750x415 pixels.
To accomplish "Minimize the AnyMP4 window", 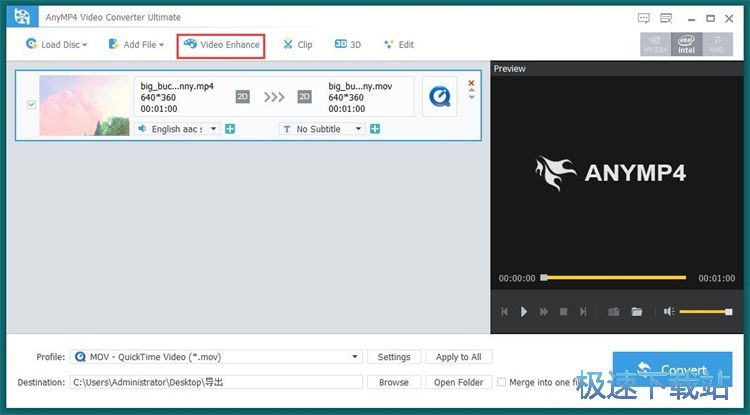I will click(691, 19).
